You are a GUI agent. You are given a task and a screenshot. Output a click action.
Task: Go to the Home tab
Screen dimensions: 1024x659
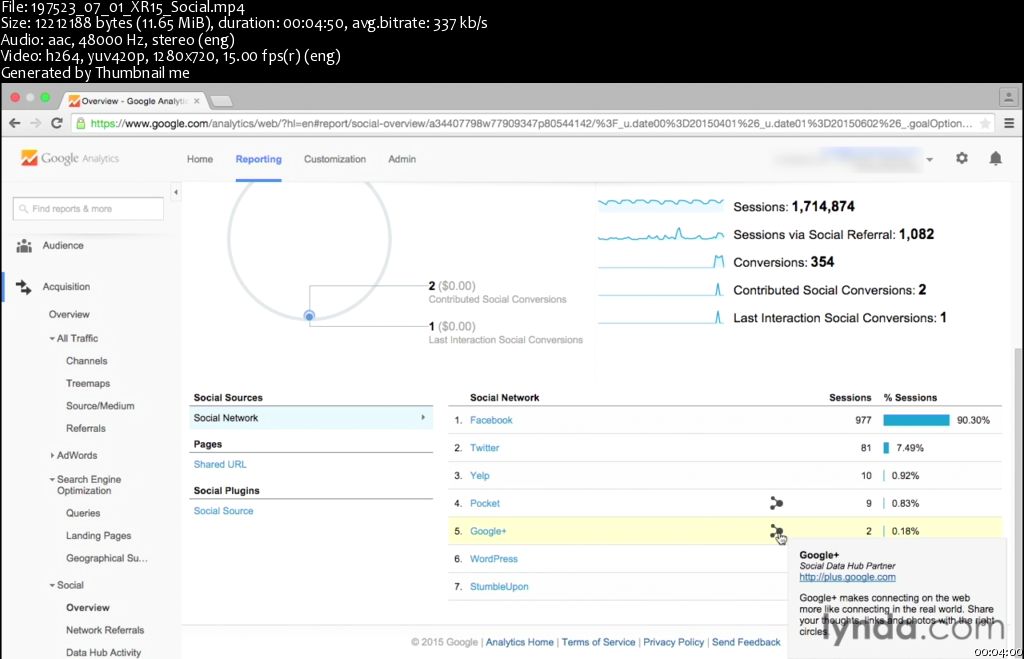(x=200, y=159)
